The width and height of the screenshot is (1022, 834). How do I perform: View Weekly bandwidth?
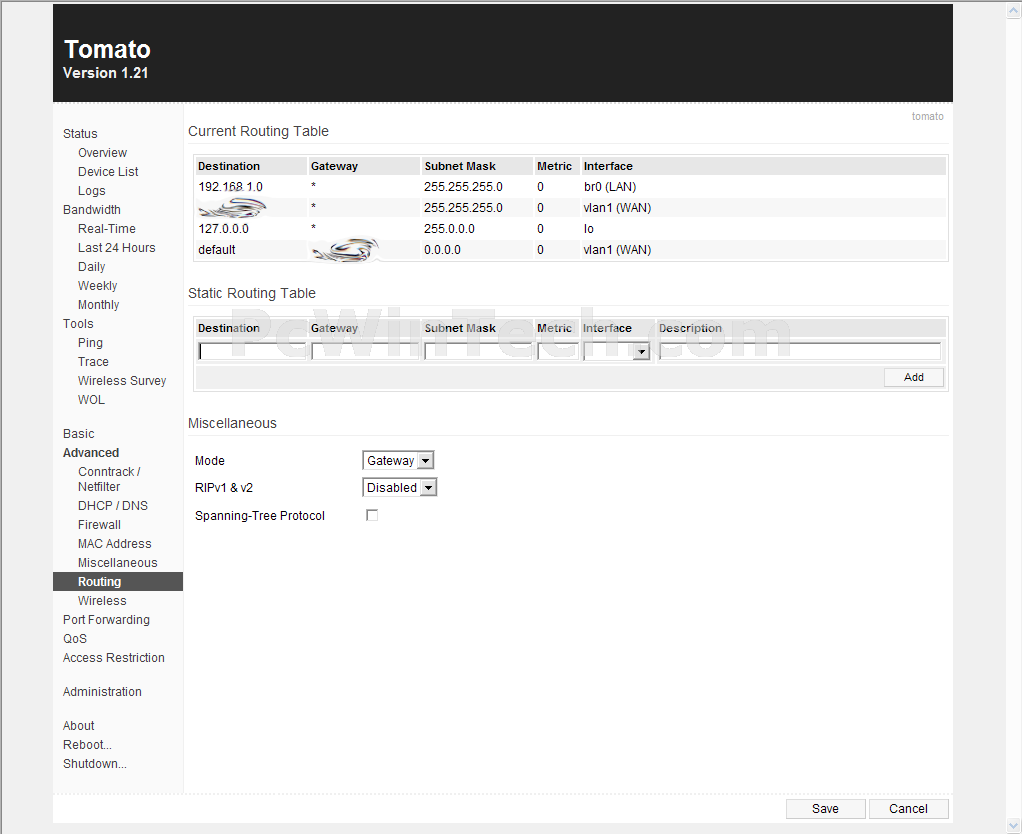(98, 285)
